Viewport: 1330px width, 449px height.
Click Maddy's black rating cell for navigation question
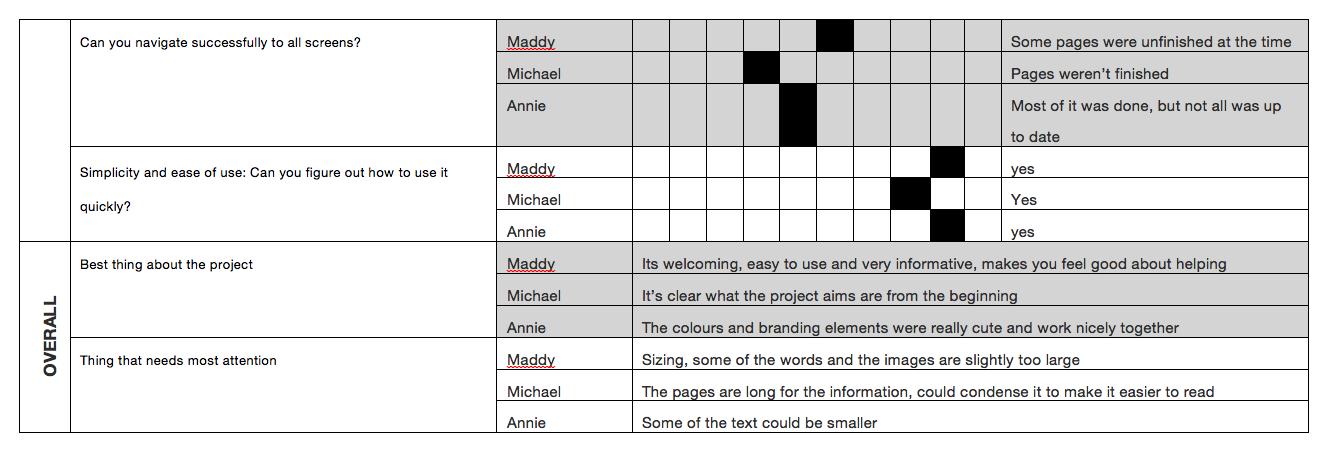[x=835, y=36]
